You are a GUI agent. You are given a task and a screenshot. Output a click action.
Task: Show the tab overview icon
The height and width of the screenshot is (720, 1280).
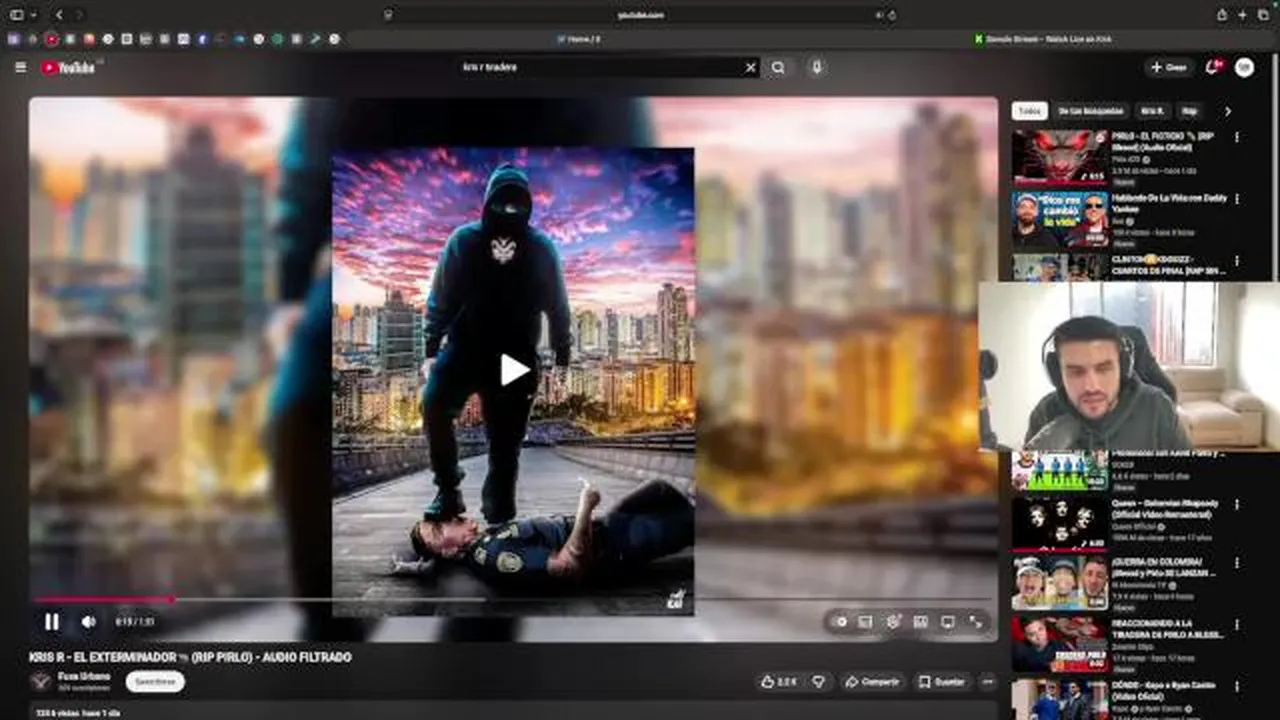point(1263,14)
